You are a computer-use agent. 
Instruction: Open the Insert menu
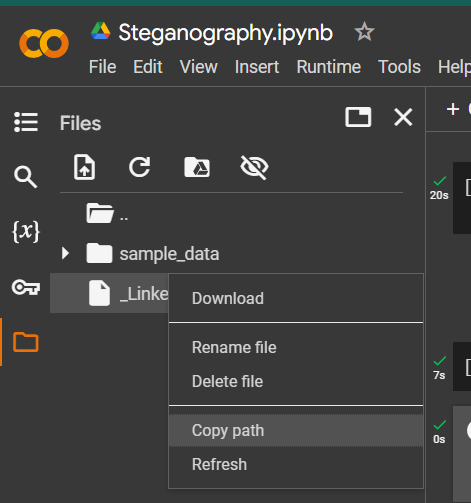[257, 67]
